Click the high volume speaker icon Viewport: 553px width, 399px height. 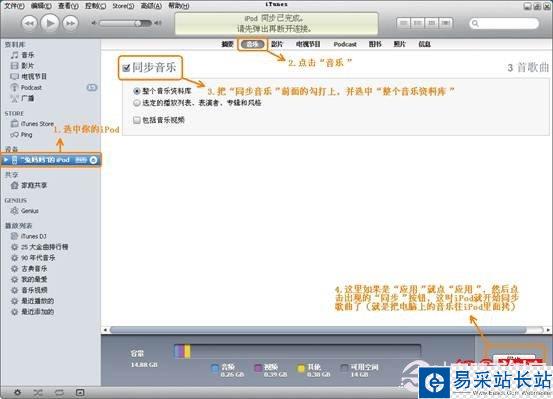(x=158, y=23)
